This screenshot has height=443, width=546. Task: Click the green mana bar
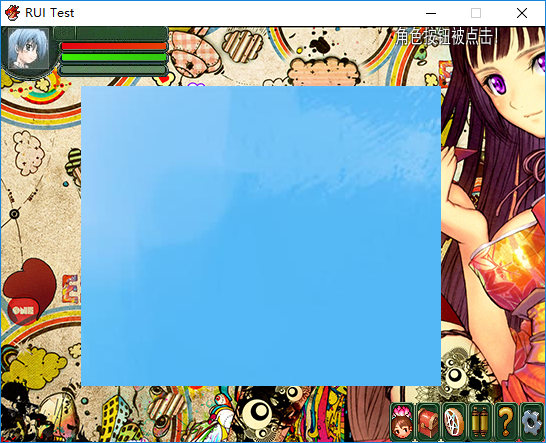114,57
